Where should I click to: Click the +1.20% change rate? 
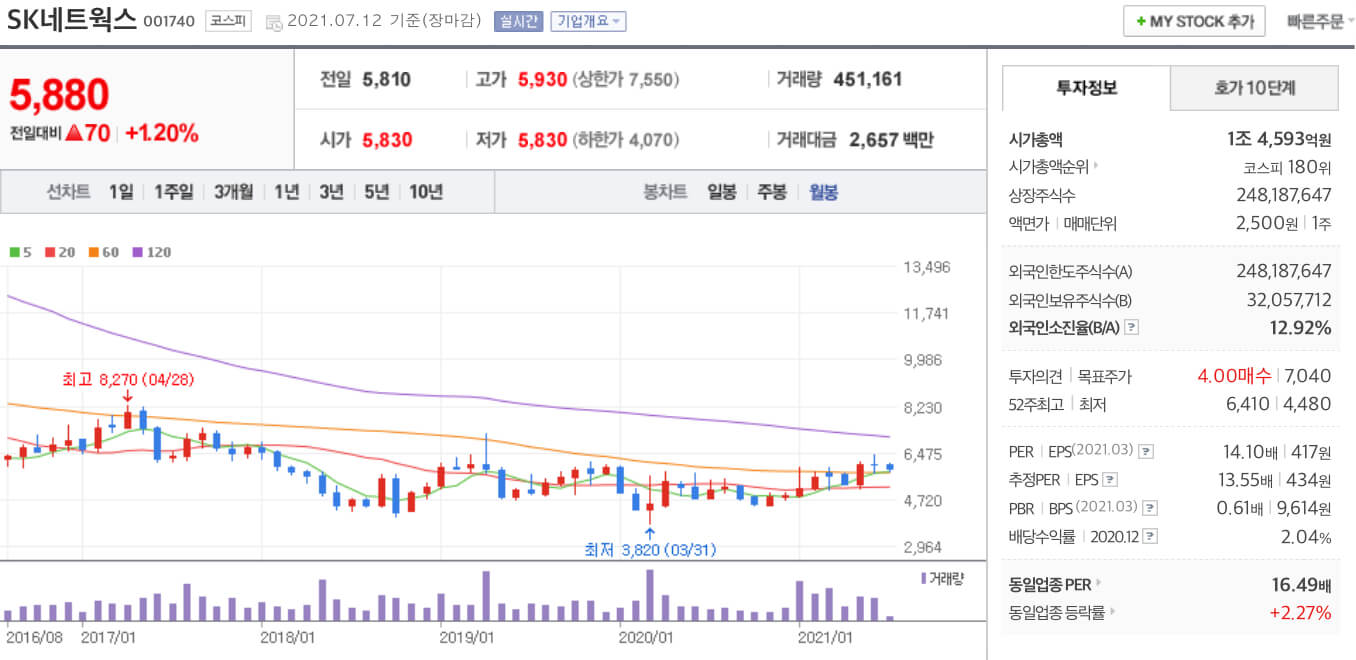[162, 133]
